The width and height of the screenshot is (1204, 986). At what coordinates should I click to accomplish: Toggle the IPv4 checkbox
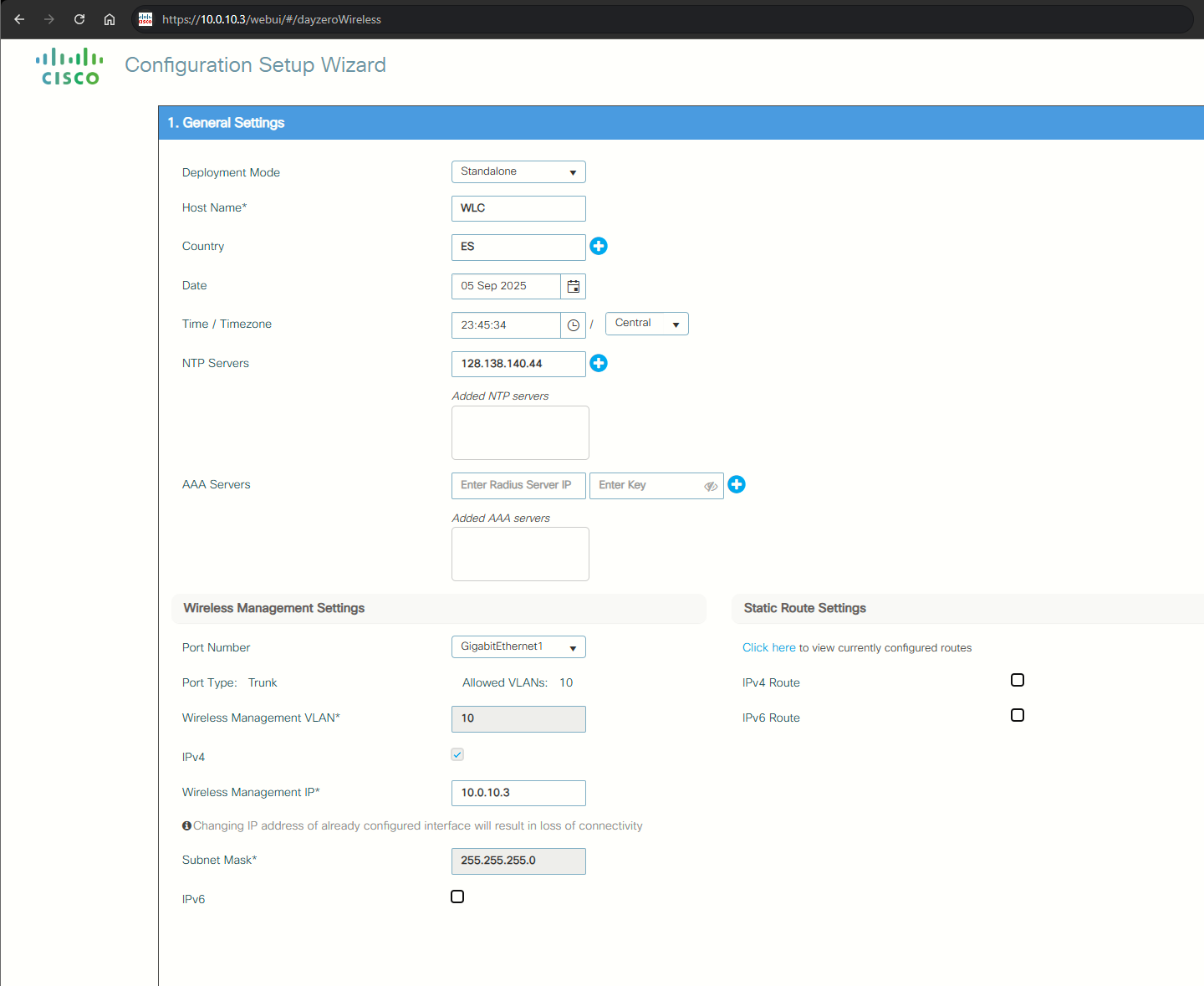click(x=457, y=754)
